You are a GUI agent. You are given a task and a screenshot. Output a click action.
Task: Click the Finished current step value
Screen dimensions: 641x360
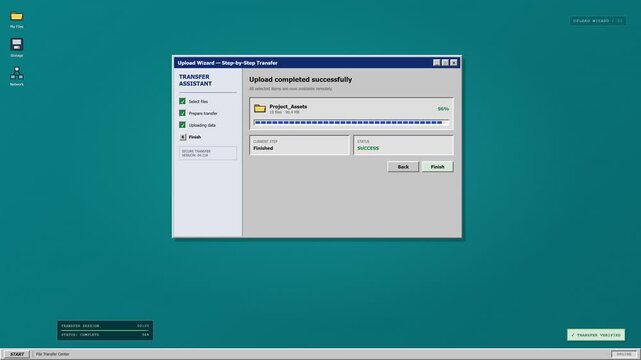click(x=263, y=148)
